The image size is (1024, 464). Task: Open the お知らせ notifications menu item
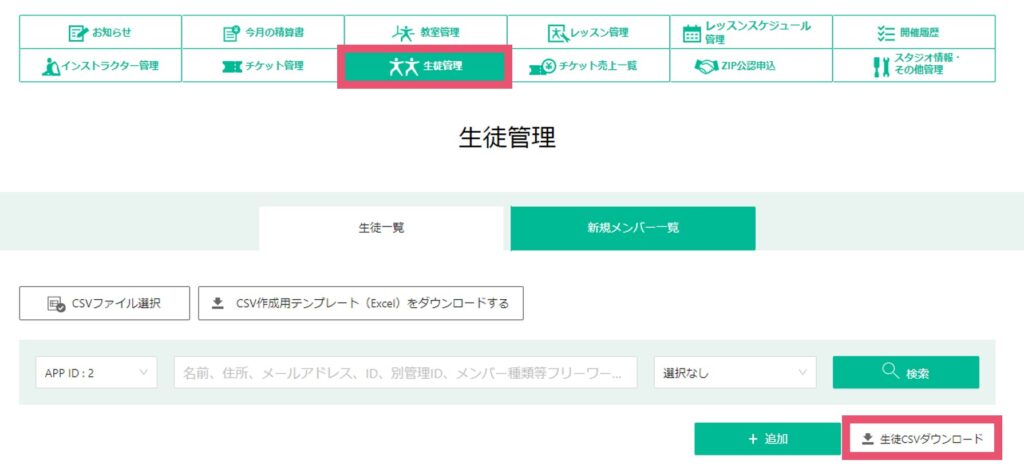pos(100,32)
